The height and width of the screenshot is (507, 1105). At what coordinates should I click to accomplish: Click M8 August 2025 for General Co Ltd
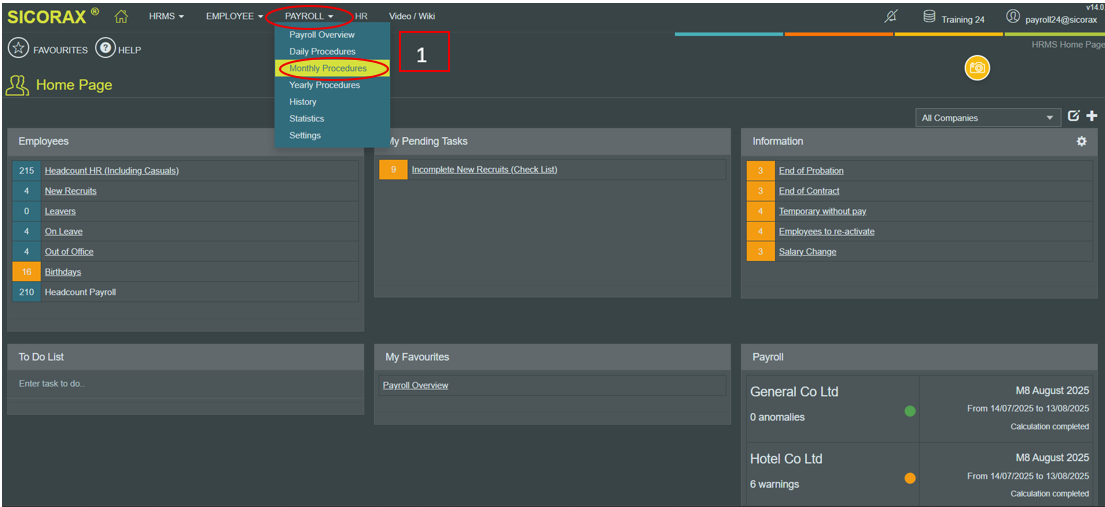coord(1052,391)
